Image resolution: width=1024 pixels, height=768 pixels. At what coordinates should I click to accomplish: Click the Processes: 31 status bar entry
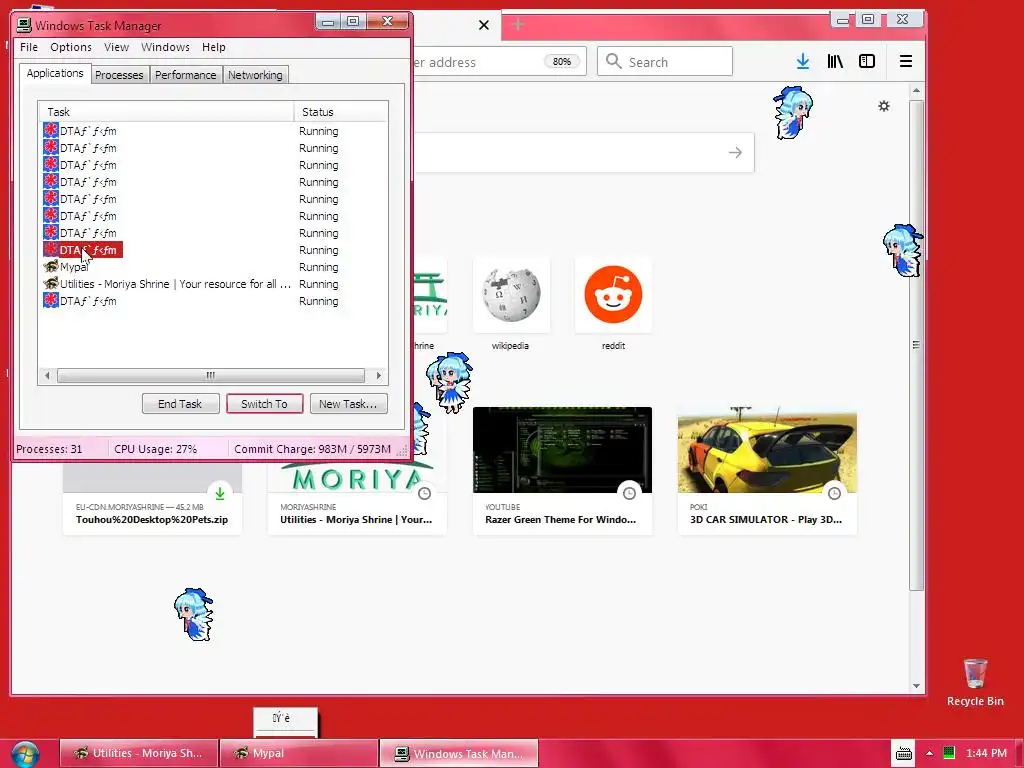click(x=50, y=449)
